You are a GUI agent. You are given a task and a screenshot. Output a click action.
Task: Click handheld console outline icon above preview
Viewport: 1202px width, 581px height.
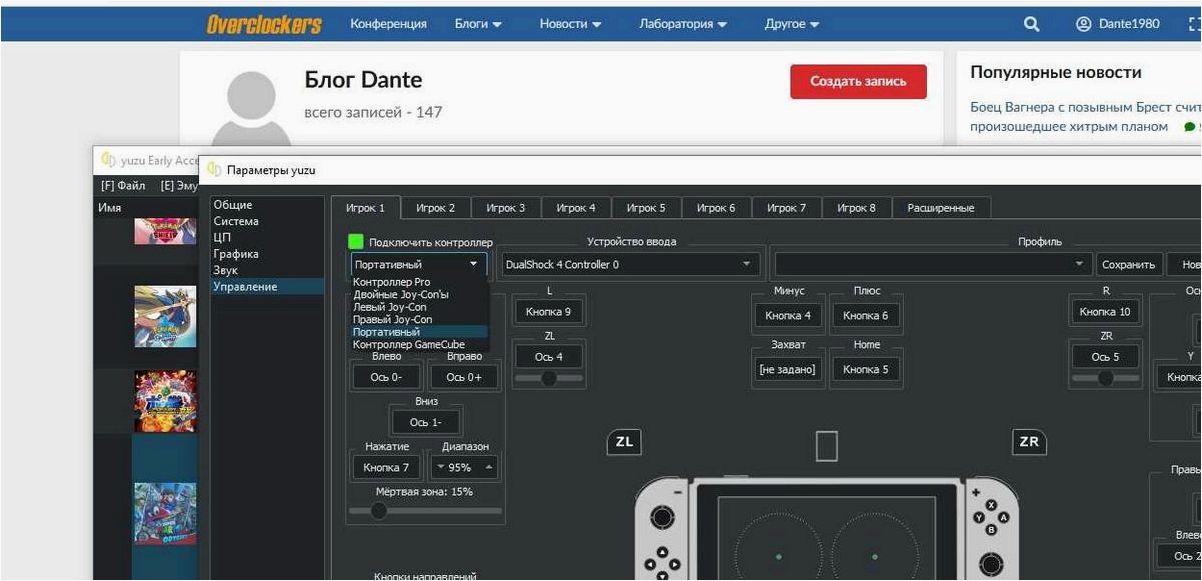point(826,445)
